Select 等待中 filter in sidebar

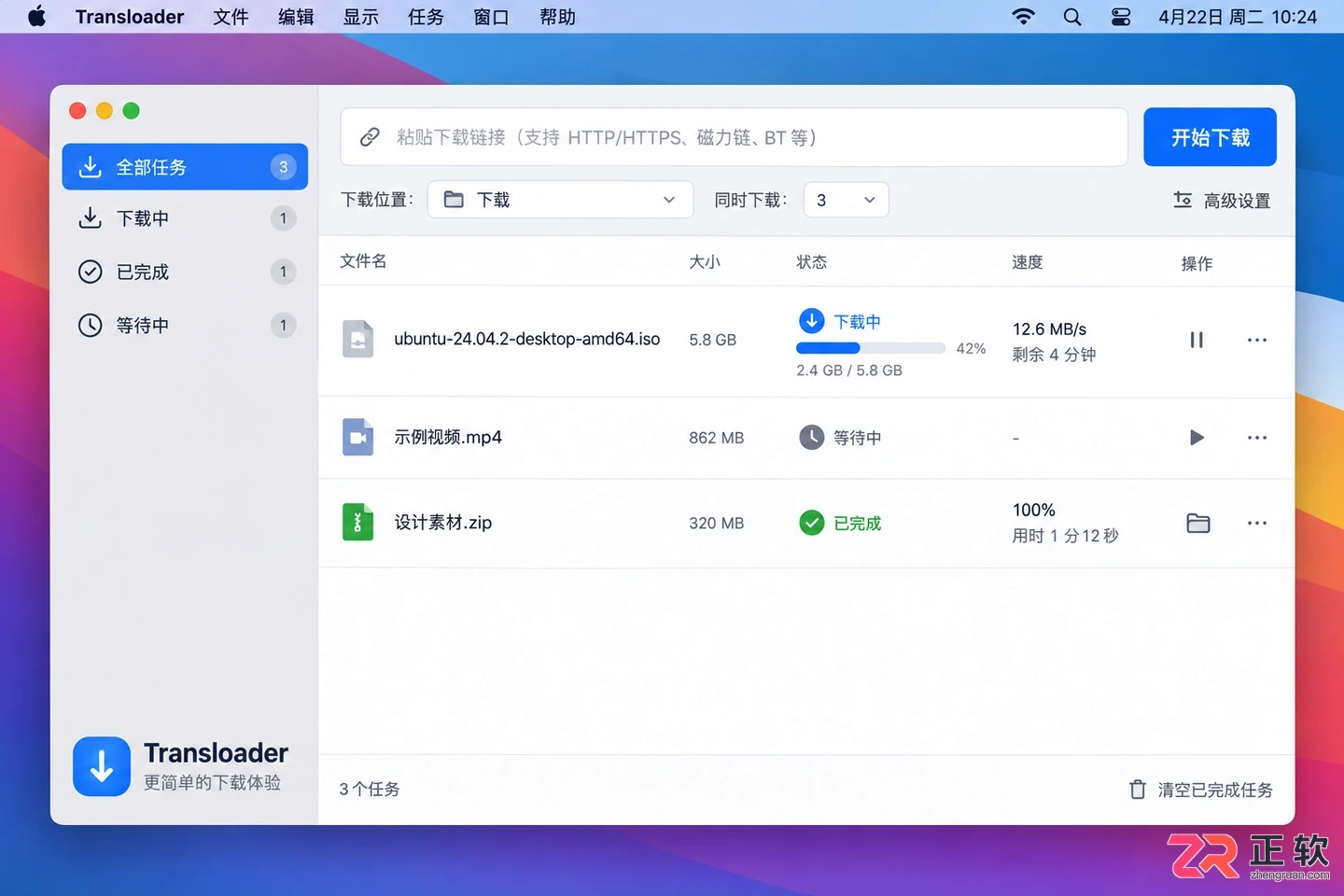[185, 325]
